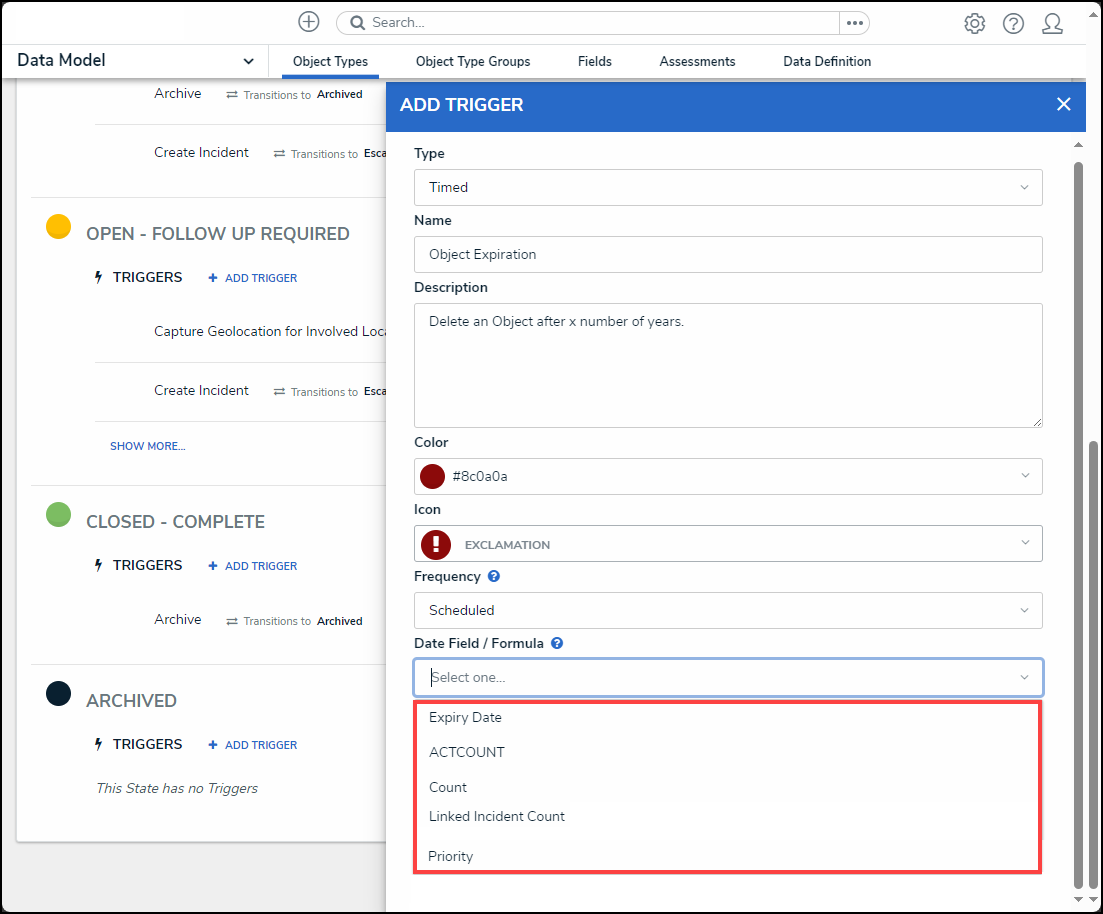Switch to the Assessments tab
This screenshot has width=1103, height=914.
pyautogui.click(x=697, y=62)
